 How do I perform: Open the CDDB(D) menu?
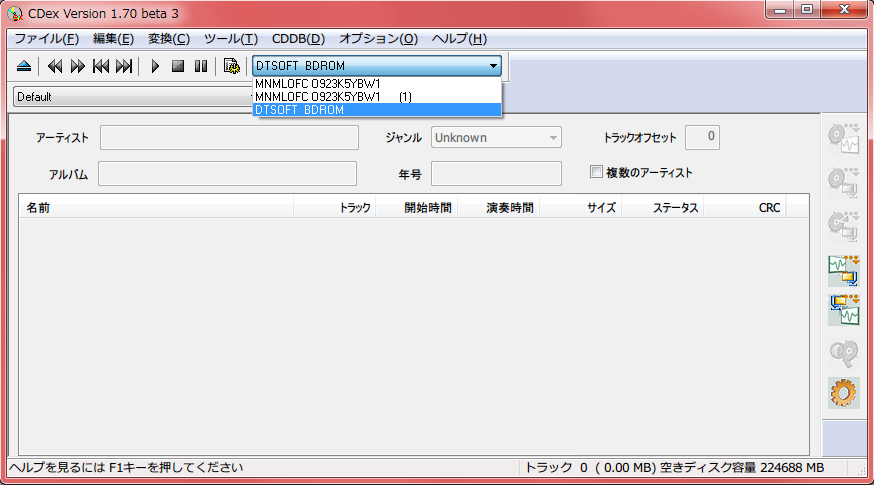298,39
